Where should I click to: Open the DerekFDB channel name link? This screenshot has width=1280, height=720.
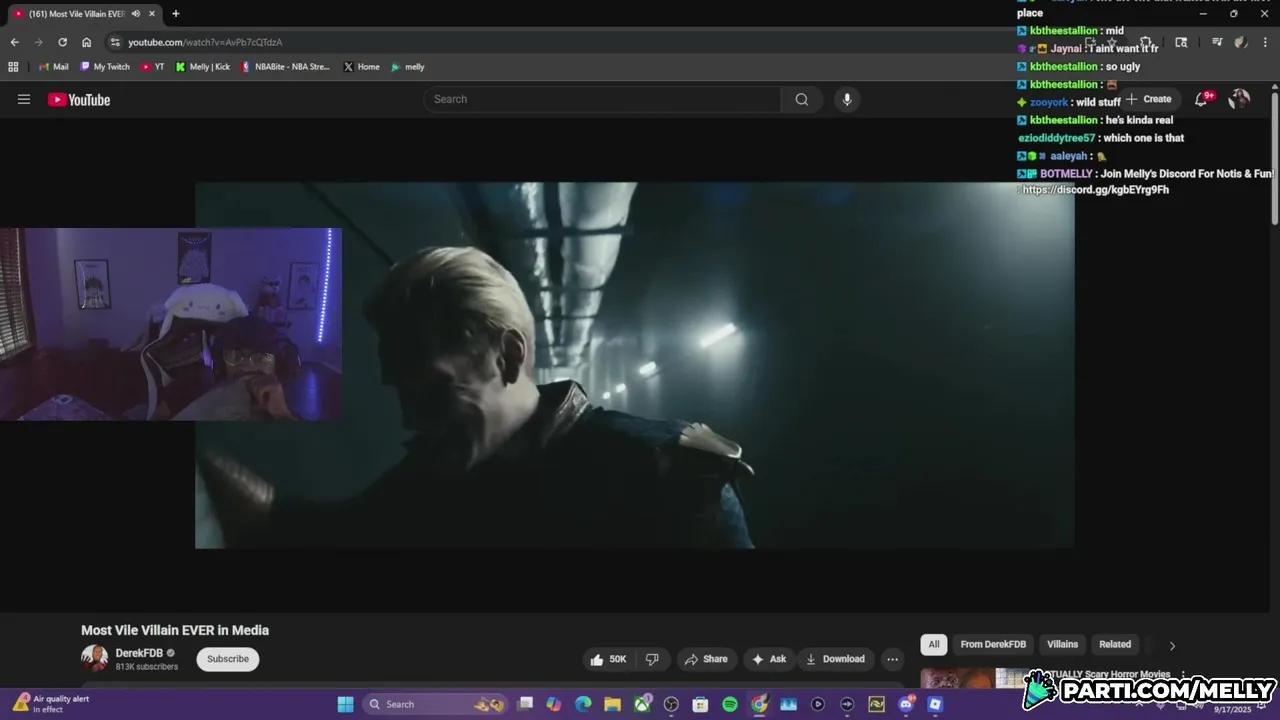coord(139,653)
